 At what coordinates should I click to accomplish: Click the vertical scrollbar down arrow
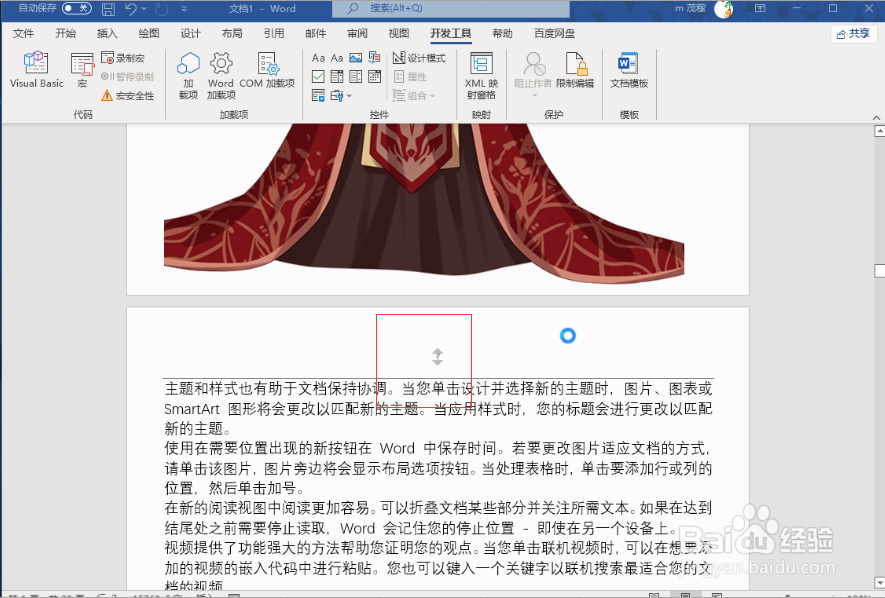[x=879, y=582]
